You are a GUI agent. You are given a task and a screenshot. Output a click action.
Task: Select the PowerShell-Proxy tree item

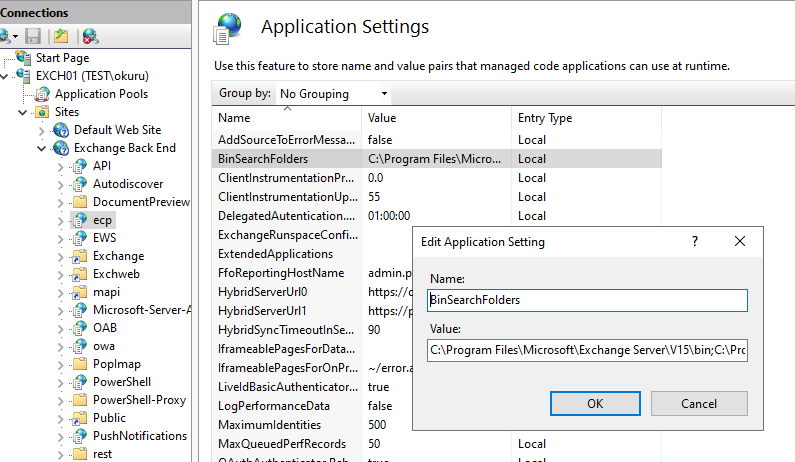tap(139, 400)
